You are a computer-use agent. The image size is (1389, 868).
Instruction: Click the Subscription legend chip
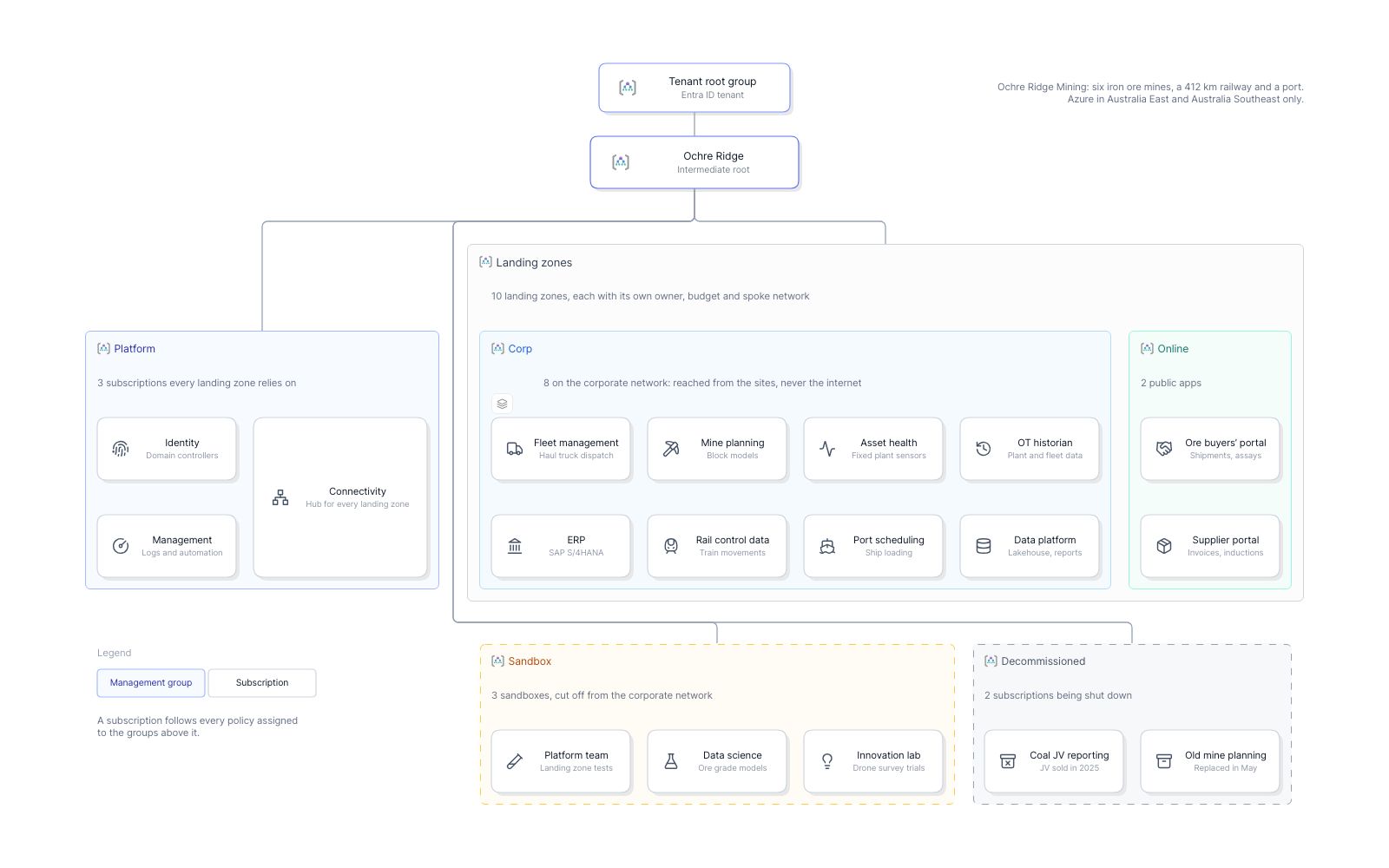pyautogui.click(x=262, y=683)
